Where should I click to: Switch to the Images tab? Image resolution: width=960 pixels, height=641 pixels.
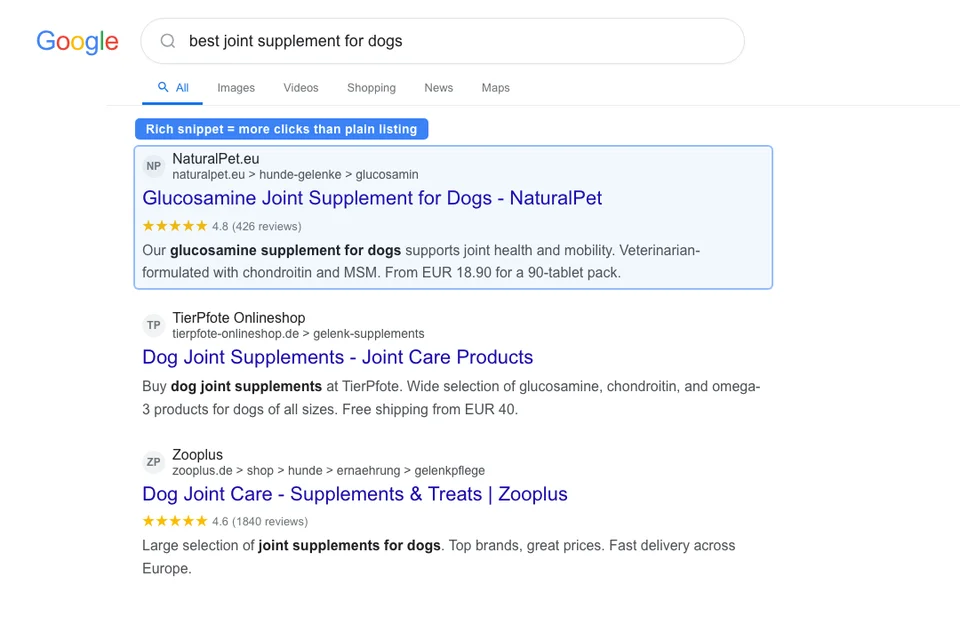236,88
